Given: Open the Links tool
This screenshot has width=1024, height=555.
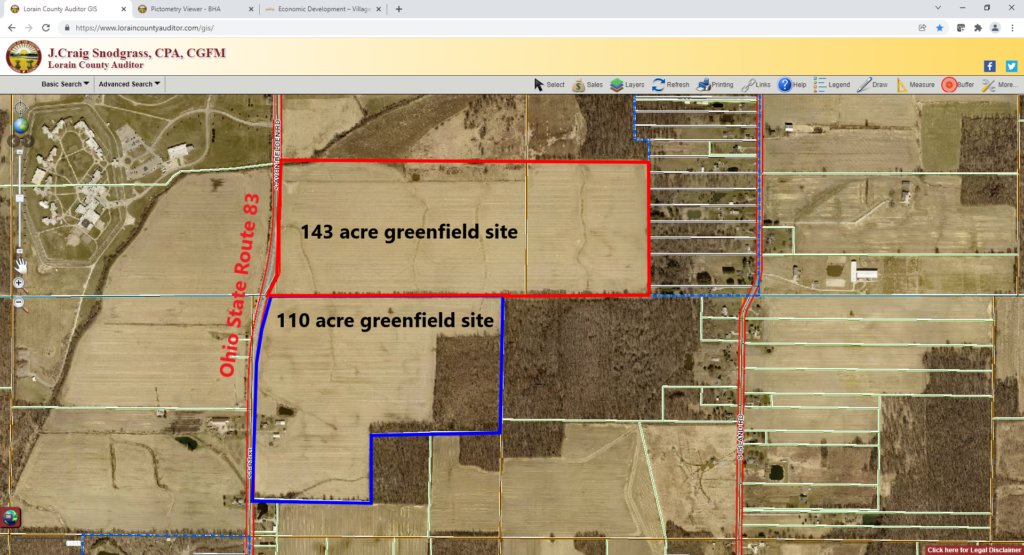Looking at the screenshot, I should point(756,85).
